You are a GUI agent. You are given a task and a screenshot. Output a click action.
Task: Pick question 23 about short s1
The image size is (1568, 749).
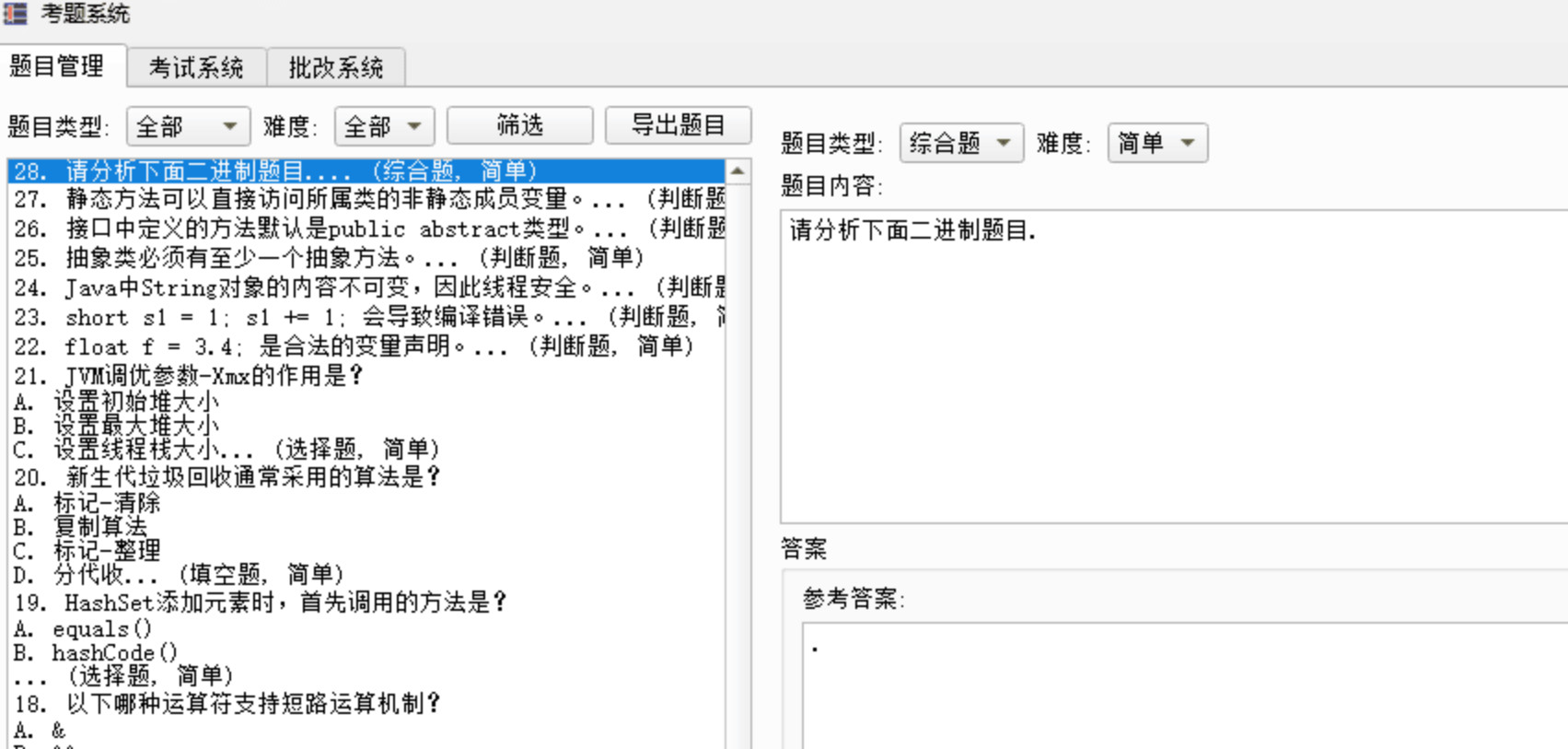pyautogui.click(x=322, y=318)
